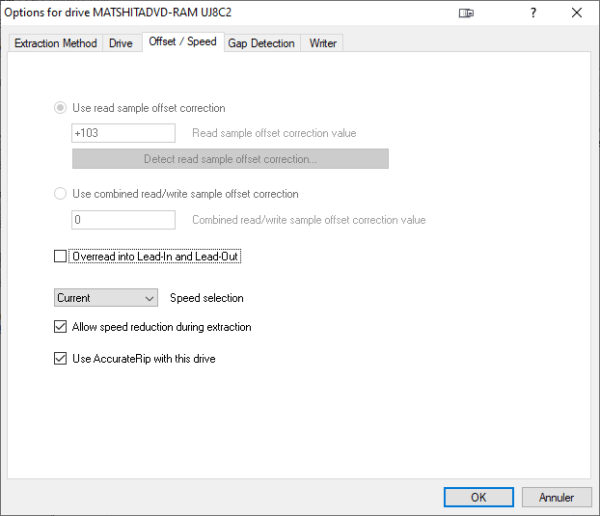
Task: Go to the Gap Detection tab
Action: [262, 43]
